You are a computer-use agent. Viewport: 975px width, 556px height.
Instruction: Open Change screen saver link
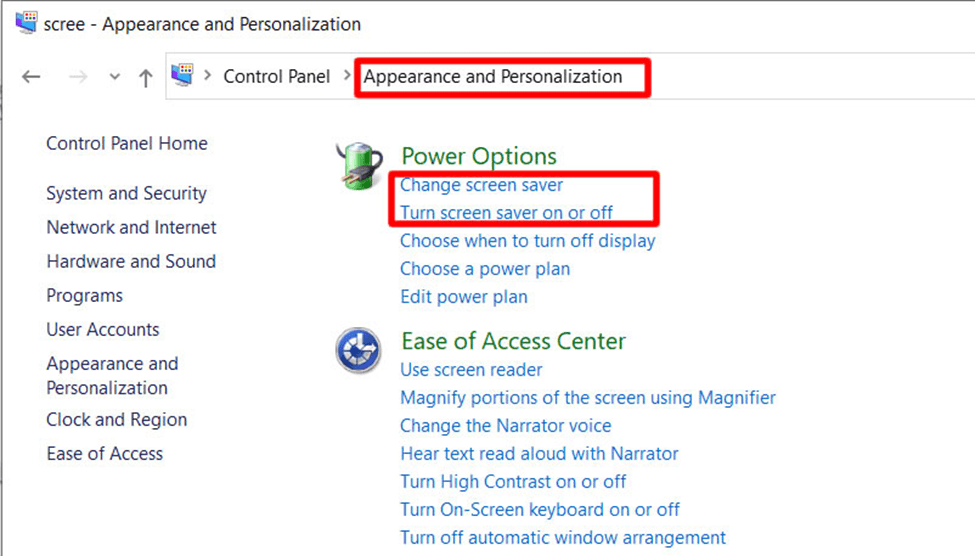pos(481,185)
